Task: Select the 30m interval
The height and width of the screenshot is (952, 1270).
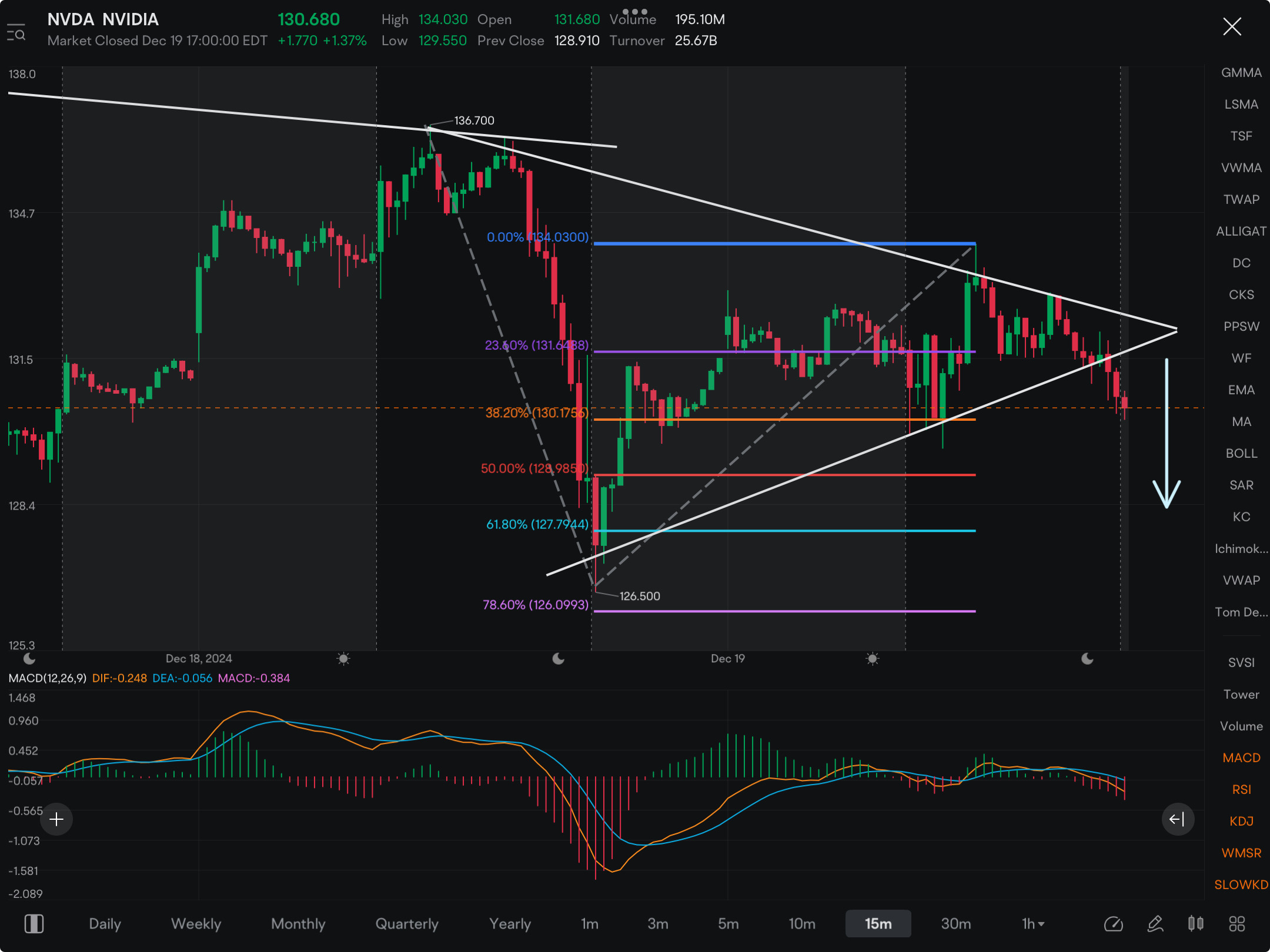Action: pos(956,924)
